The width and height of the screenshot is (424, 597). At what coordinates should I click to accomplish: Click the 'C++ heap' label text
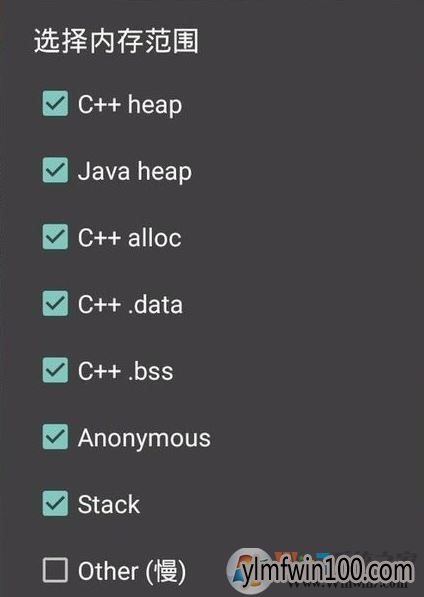tap(130, 105)
